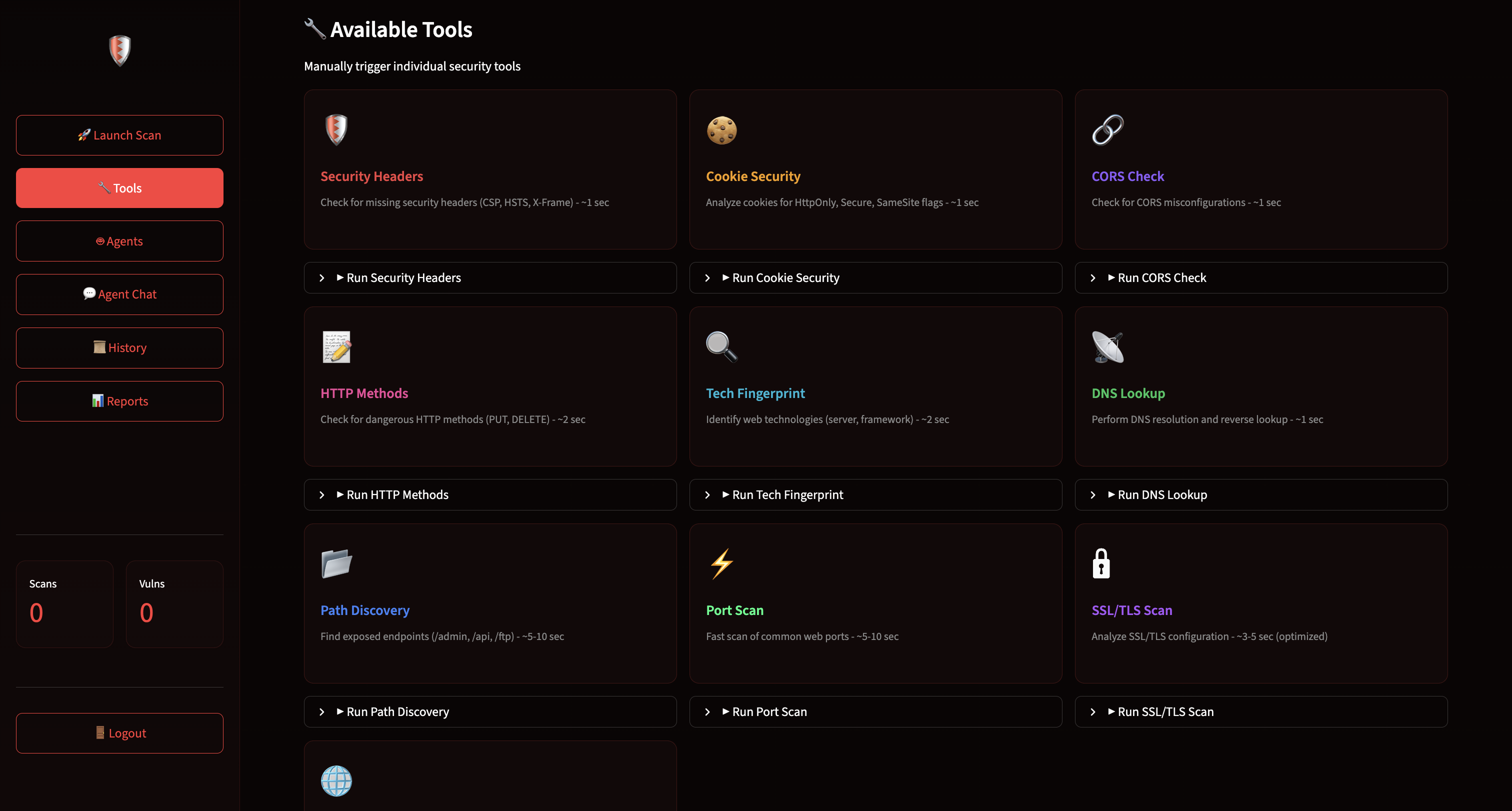Image resolution: width=1512 pixels, height=811 pixels.
Task: Click the cookie icon on Cookie Security card
Action: pyautogui.click(x=721, y=129)
